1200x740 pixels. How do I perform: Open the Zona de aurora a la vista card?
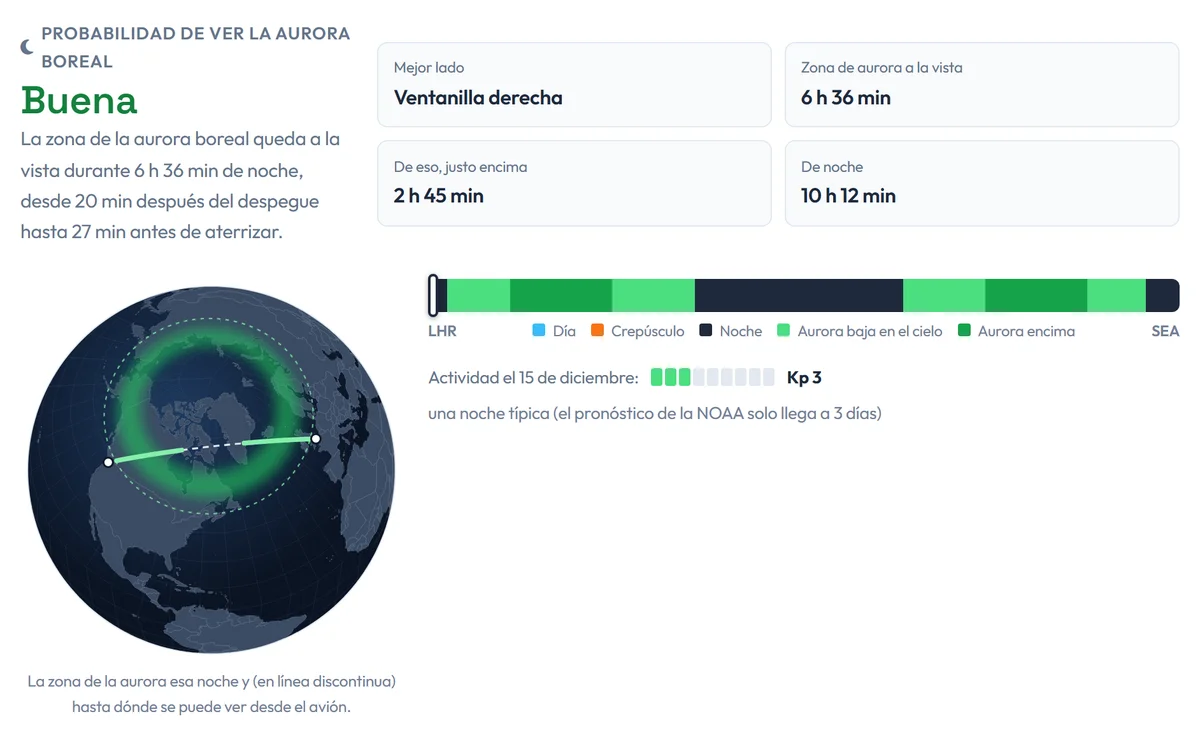click(982, 85)
